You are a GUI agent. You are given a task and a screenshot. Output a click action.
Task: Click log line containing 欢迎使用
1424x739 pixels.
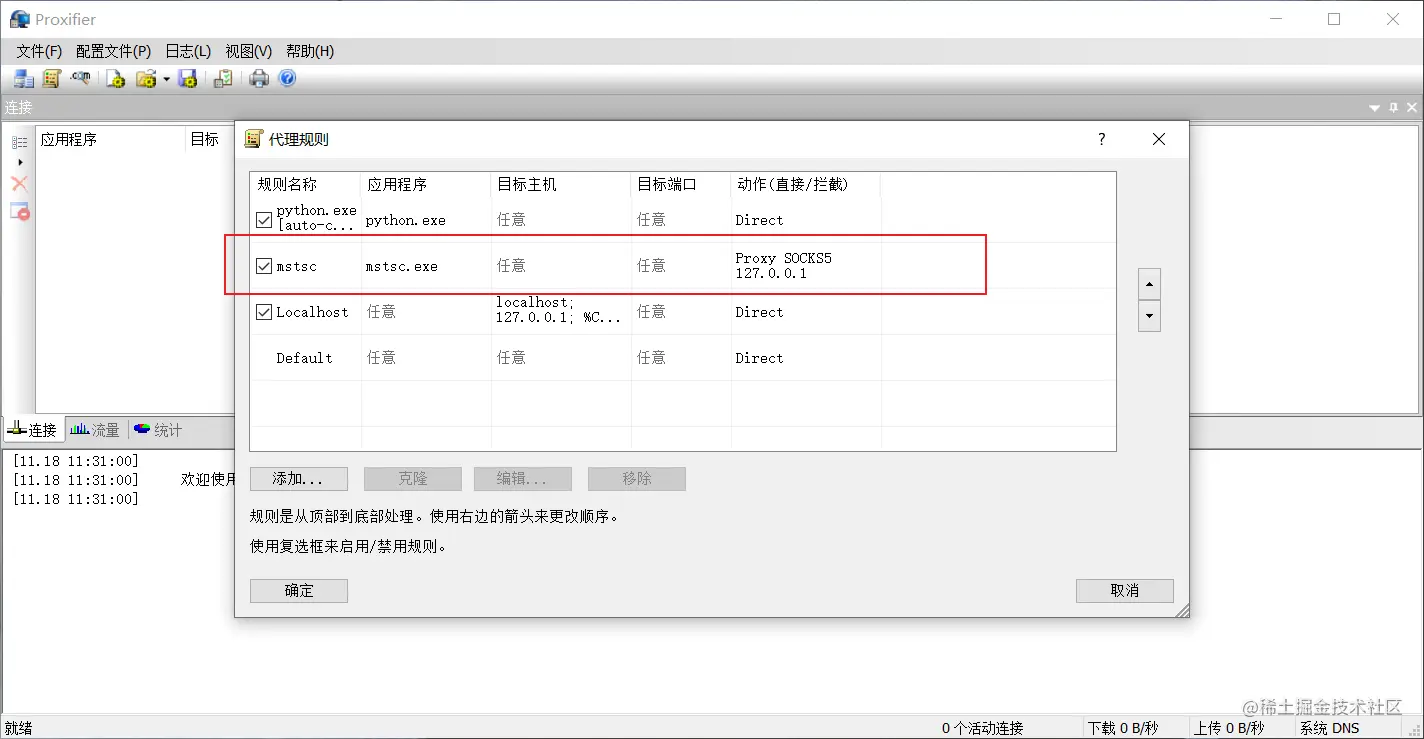(x=125, y=480)
